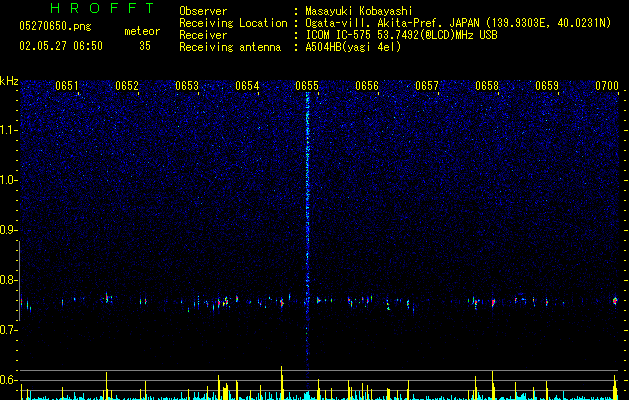The height and width of the screenshot is (400, 629).
Task: Click the 0655 time marker
Action: [x=307, y=86]
